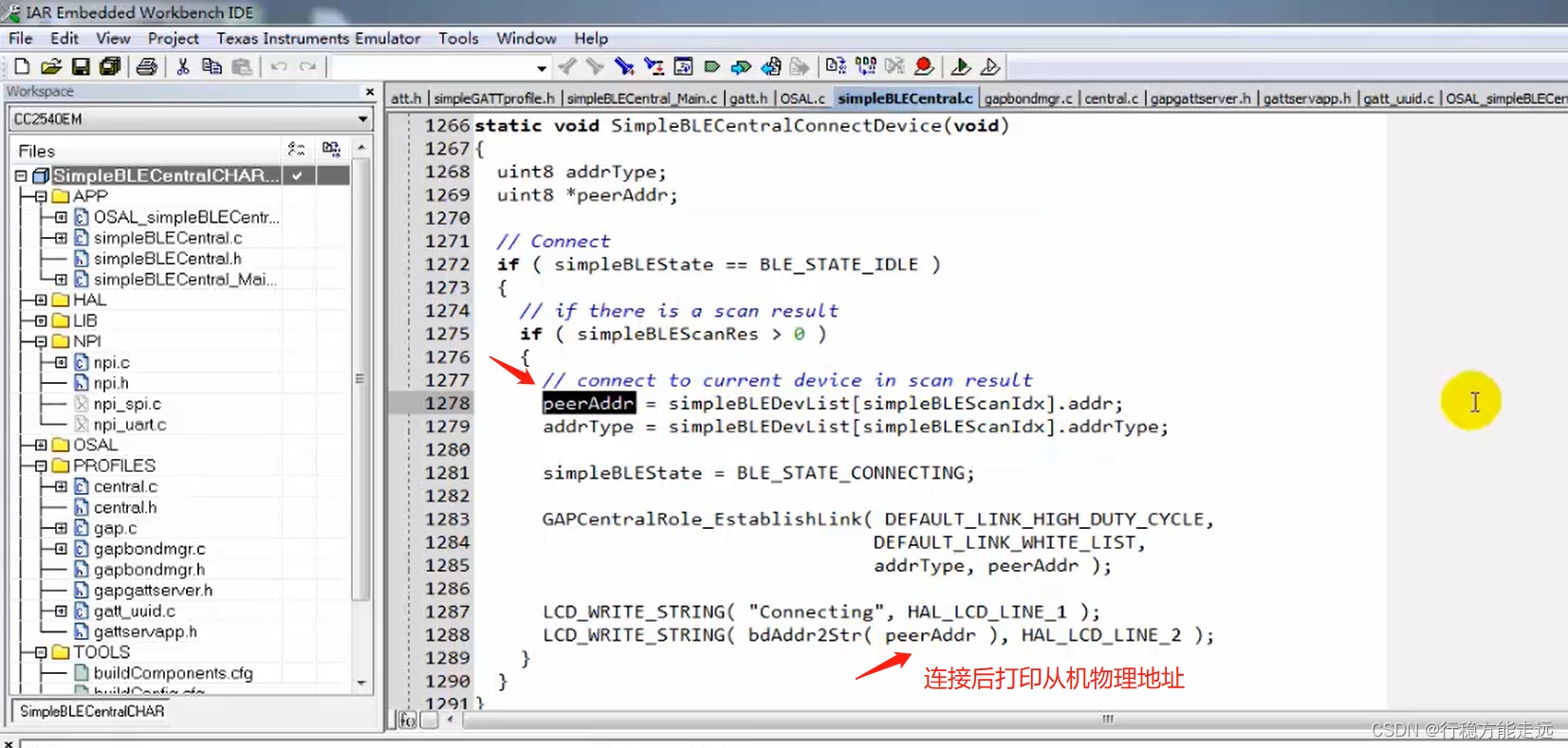Screen dimensions: 1568x748
Task: Click the Redo arrow icon
Action: [x=308, y=66]
